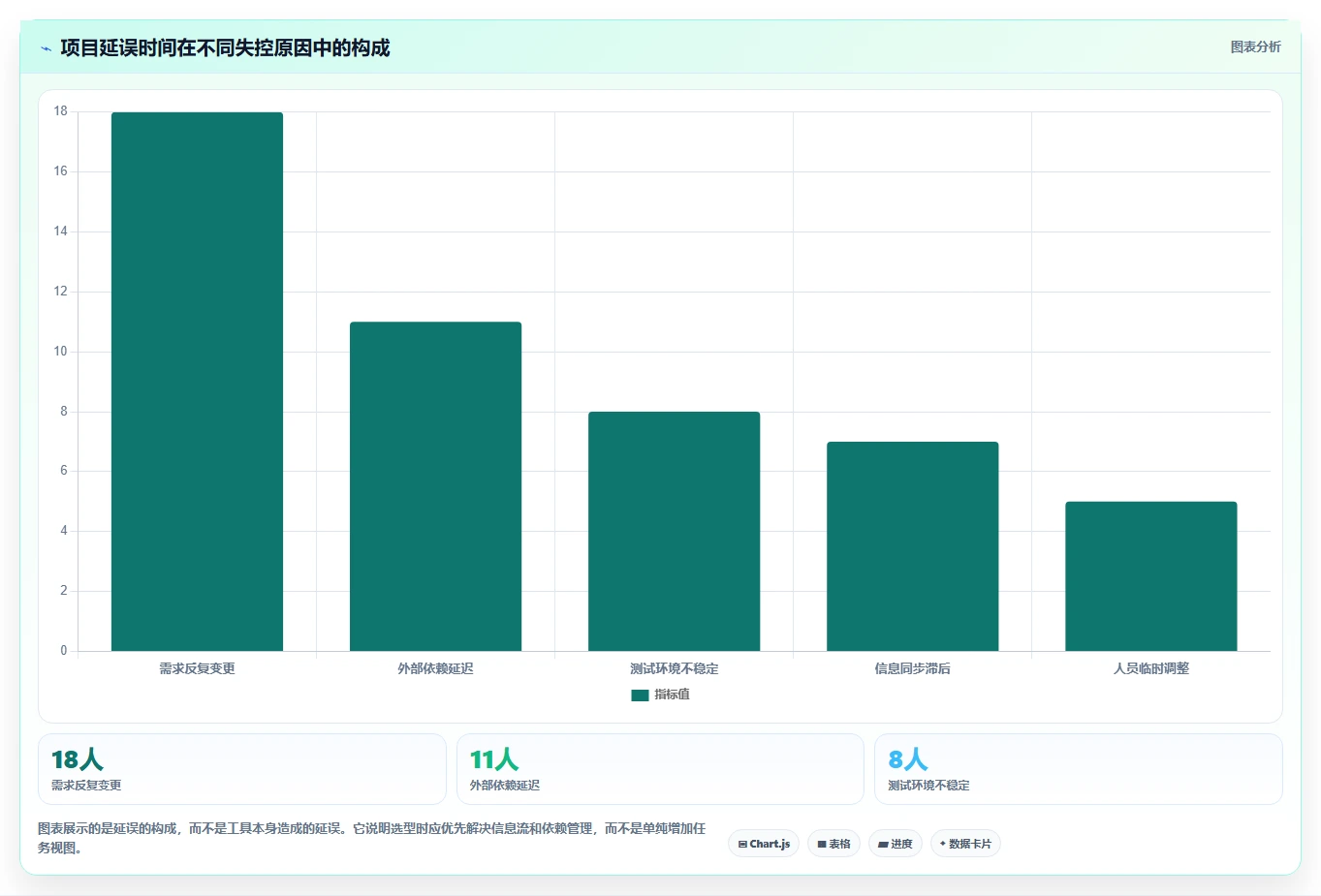1321x896 pixels.
Task: Click the 需求反复变更 caption under 18人
Action: [x=86, y=786]
